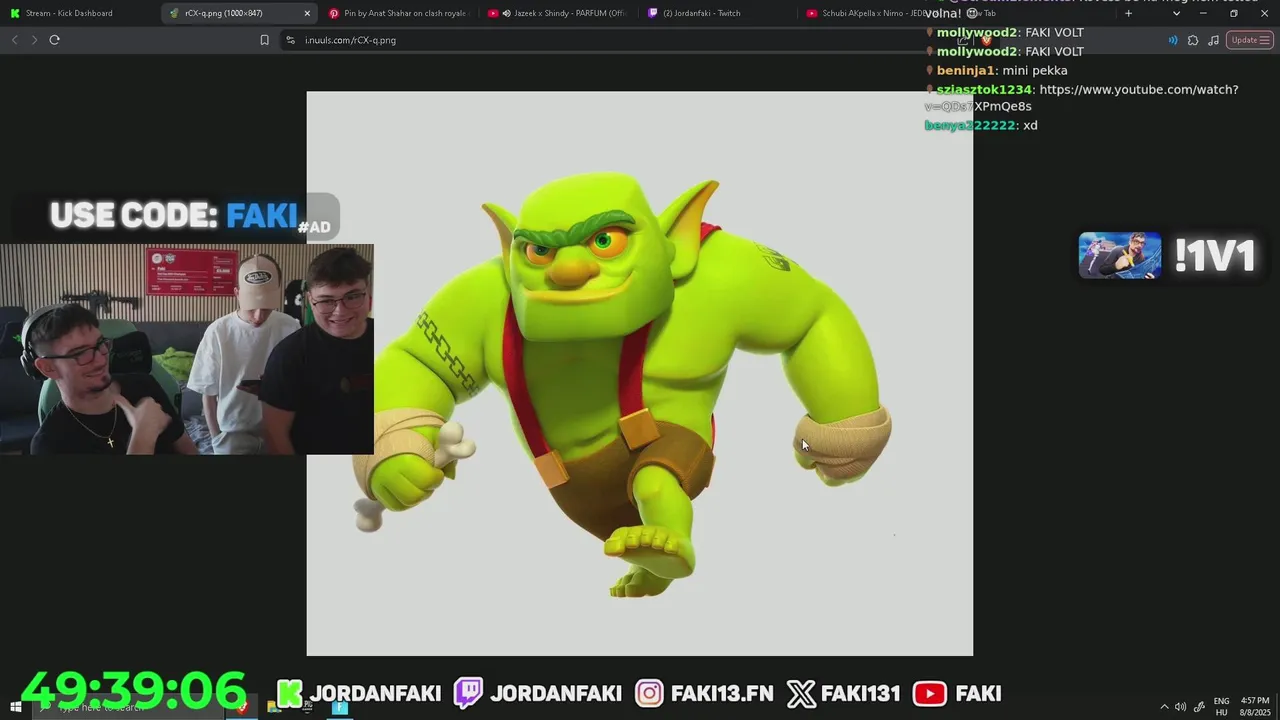Open the Fortnite taskbar icon
This screenshot has height=720, width=1280.
(340, 707)
